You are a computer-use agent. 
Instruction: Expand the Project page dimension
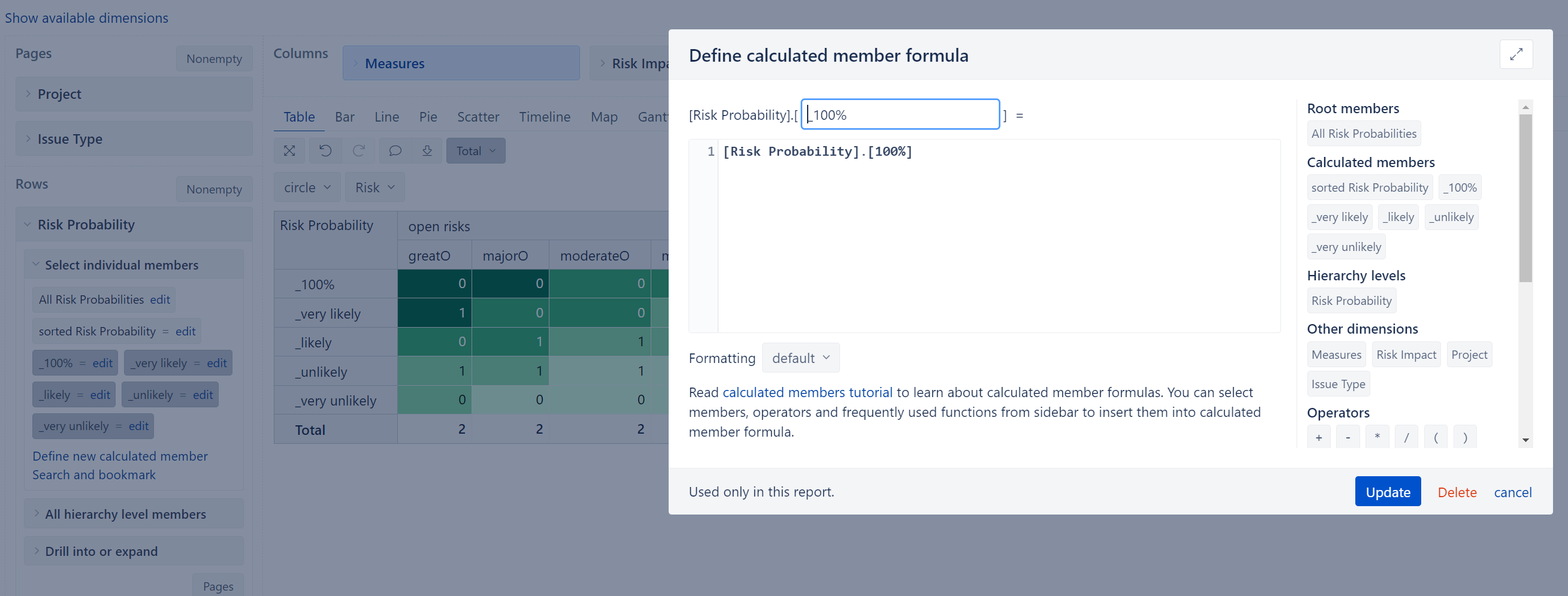point(133,94)
